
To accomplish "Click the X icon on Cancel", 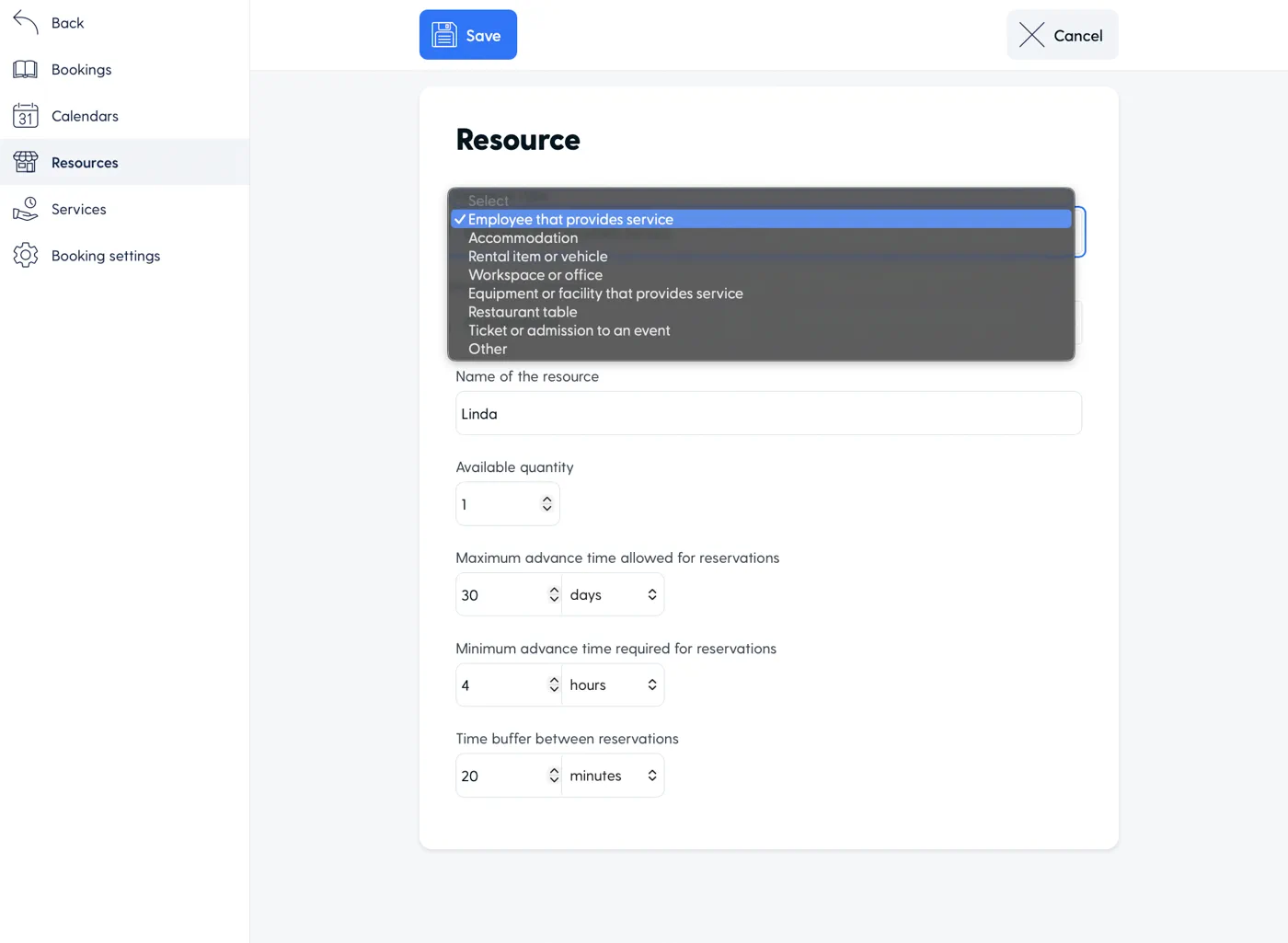I will (x=1032, y=35).
